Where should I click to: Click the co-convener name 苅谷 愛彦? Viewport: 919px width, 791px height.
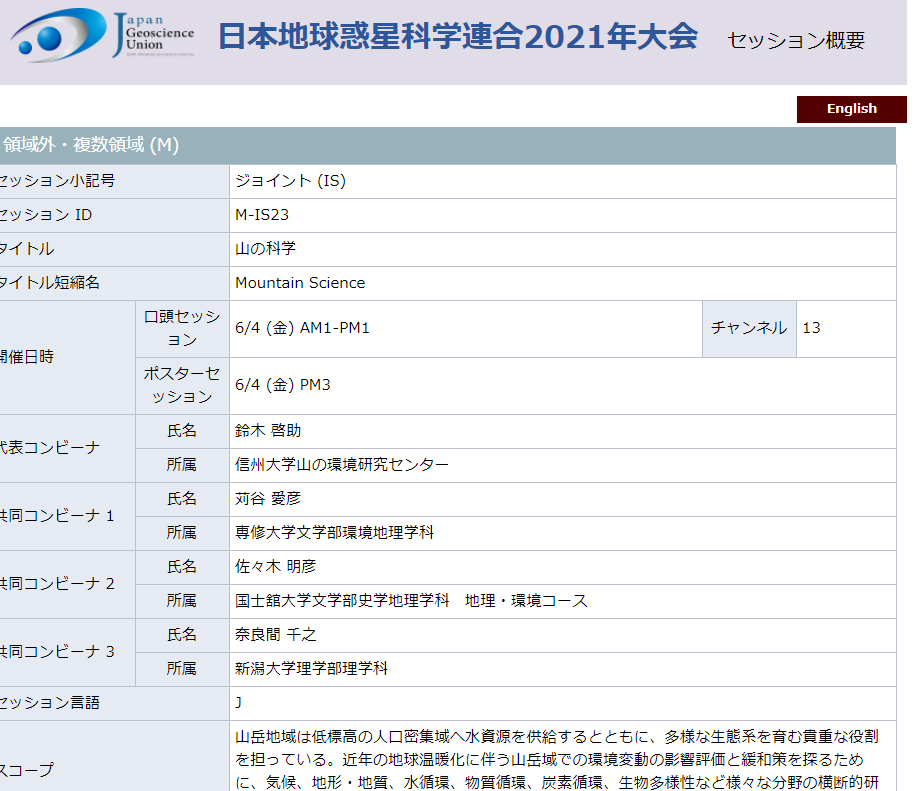tap(268, 499)
